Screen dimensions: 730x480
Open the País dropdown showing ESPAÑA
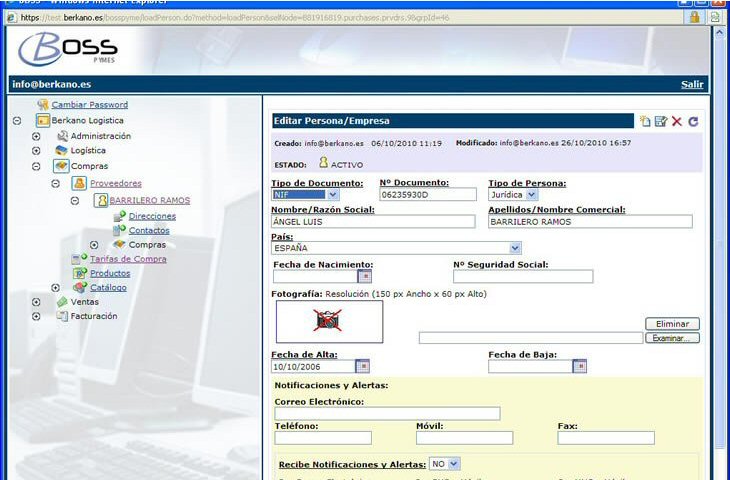coord(515,247)
